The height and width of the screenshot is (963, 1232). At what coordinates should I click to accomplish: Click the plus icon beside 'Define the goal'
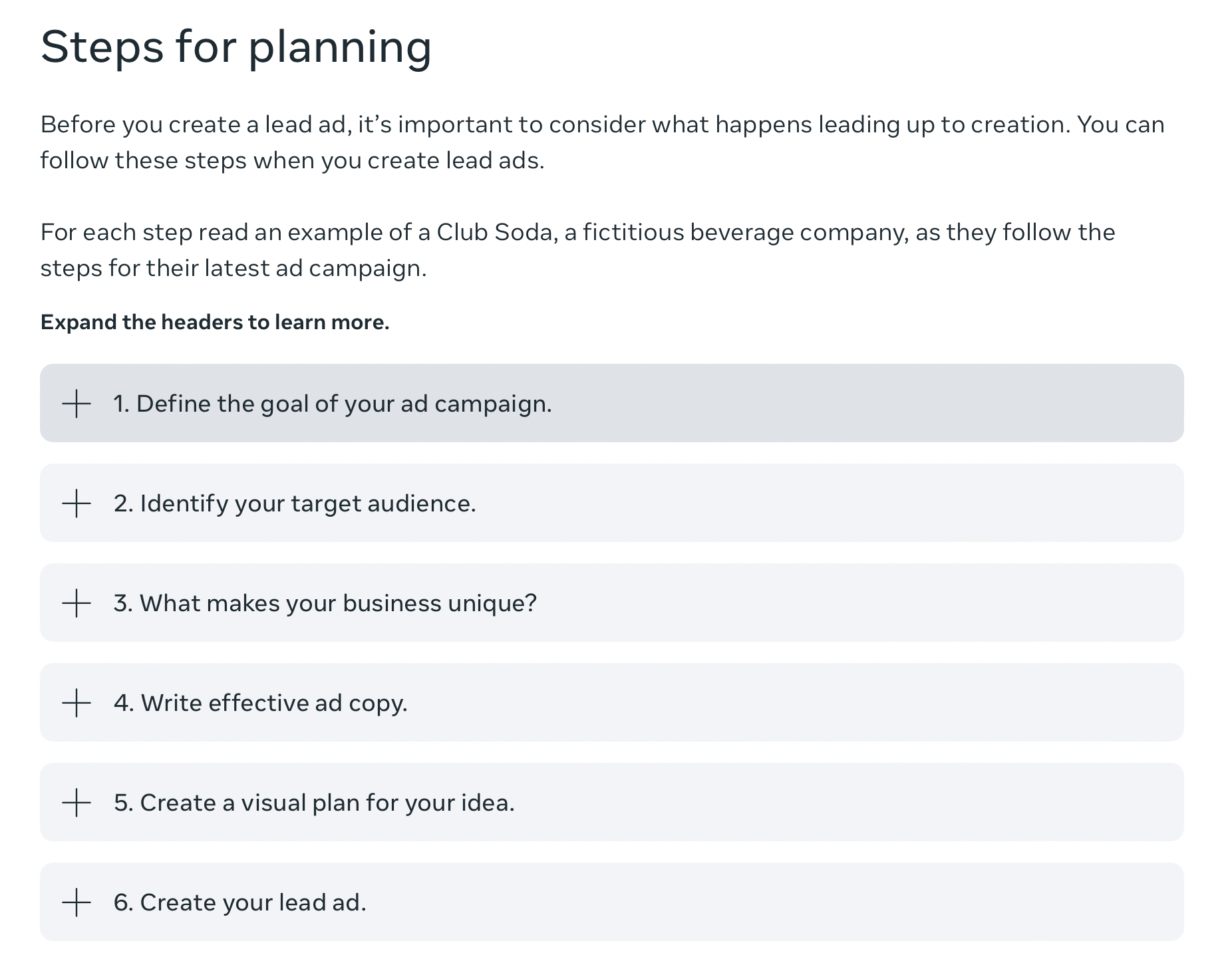click(x=77, y=404)
